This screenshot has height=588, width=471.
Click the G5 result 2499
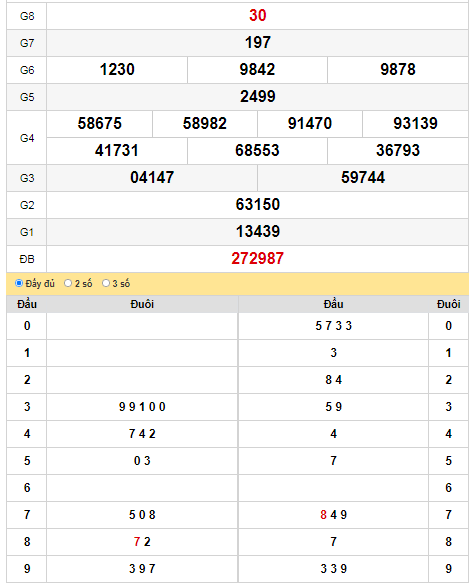(257, 97)
